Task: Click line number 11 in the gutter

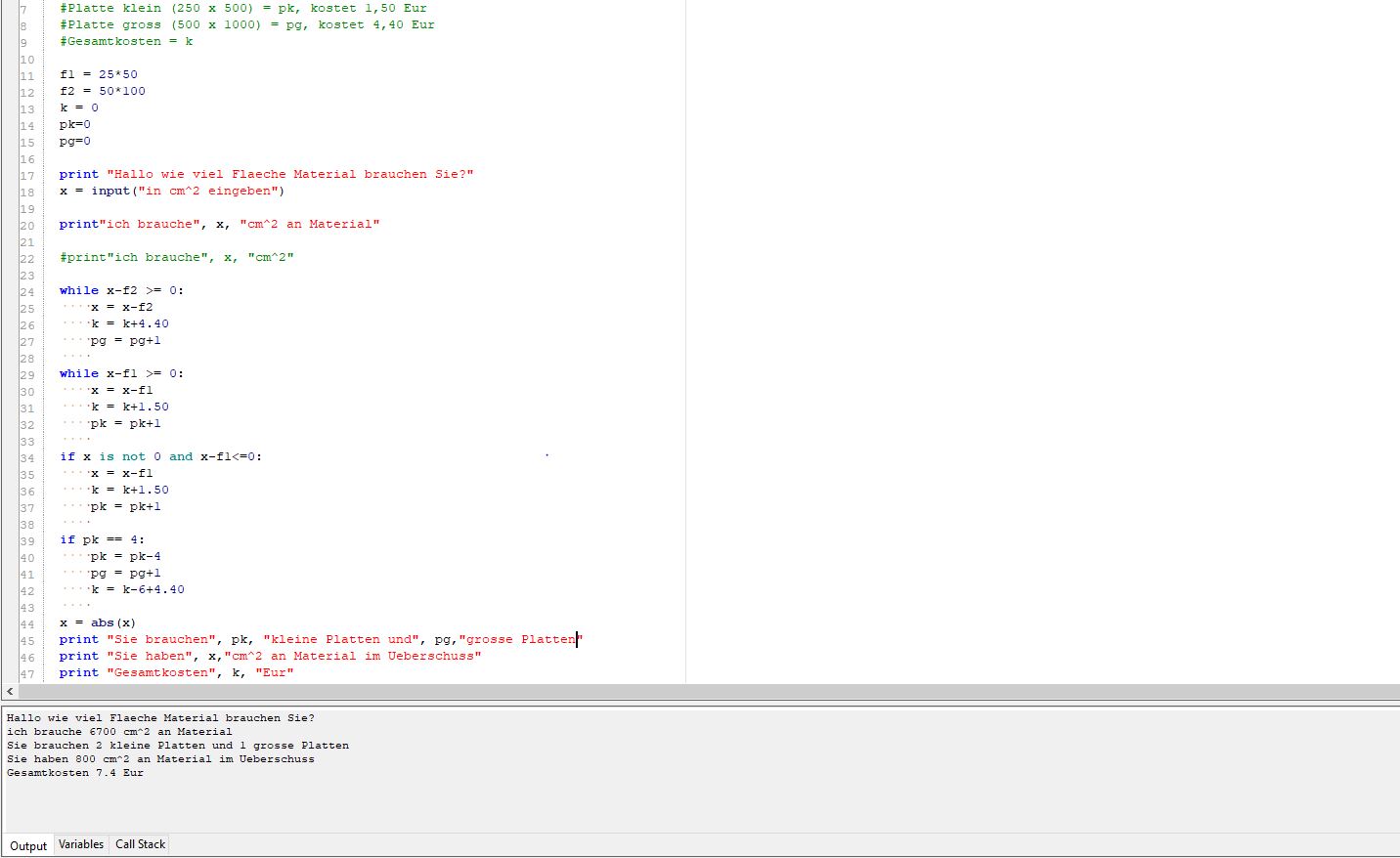Action: click(26, 74)
